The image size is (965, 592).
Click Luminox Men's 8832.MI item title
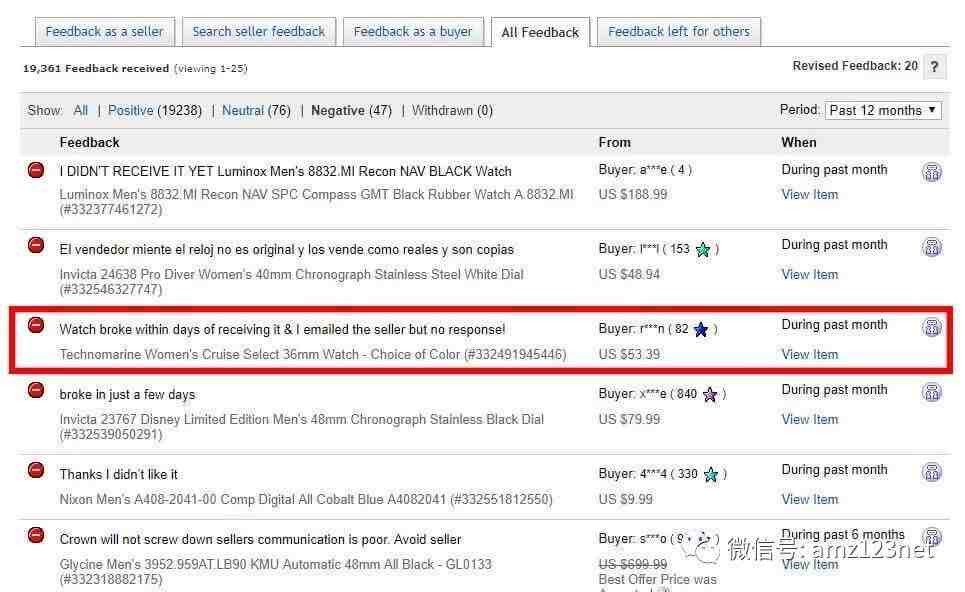[317, 202]
